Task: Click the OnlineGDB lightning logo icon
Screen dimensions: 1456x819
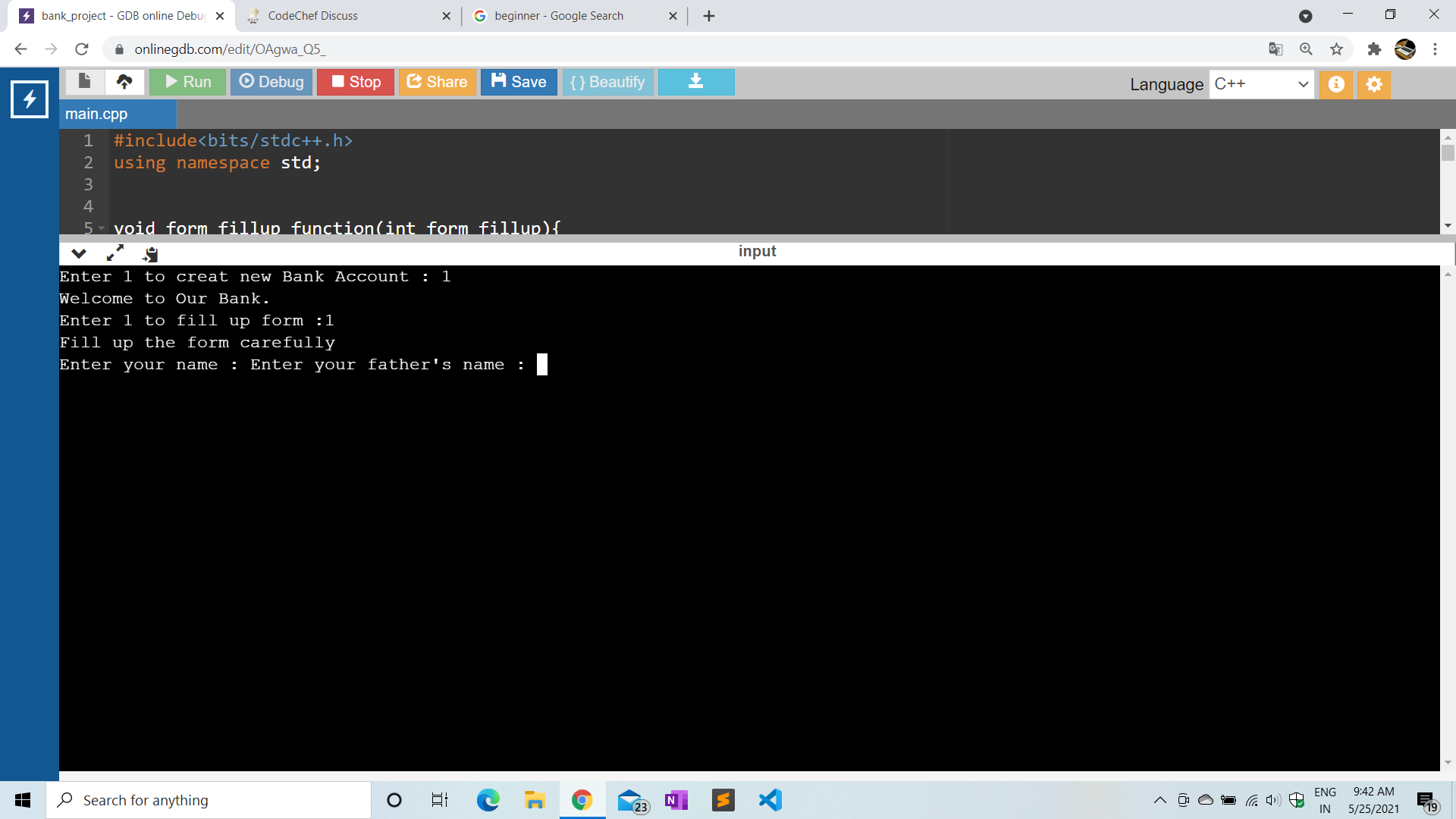Action: coord(30,99)
